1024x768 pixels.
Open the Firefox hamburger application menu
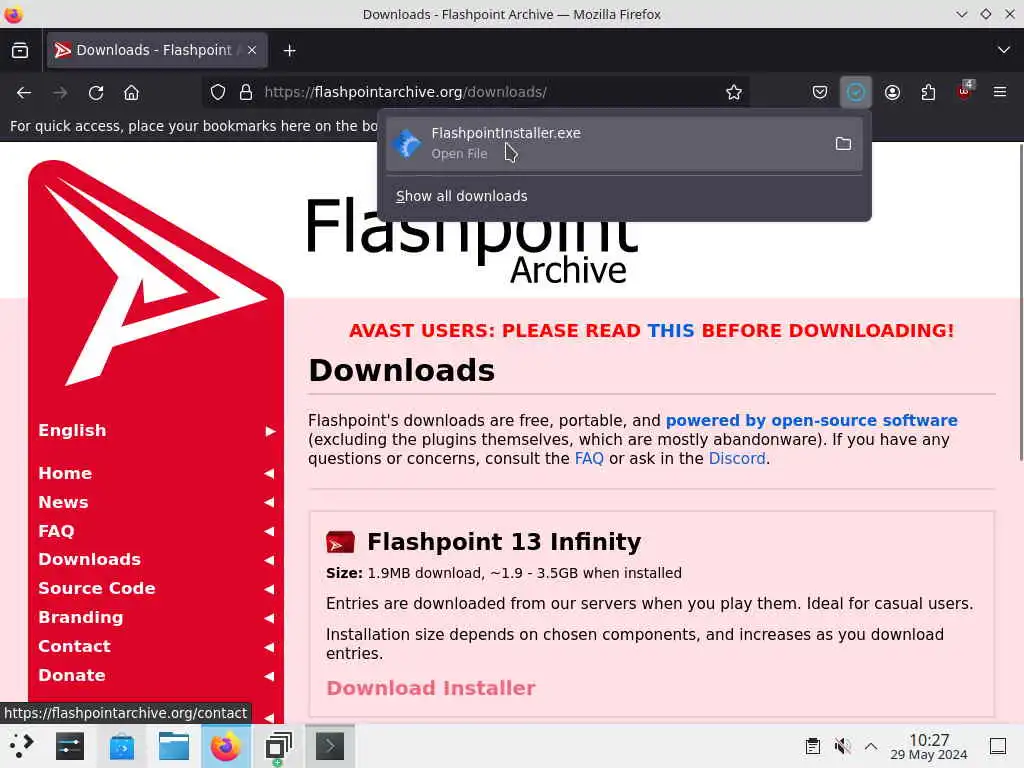point(1000,92)
